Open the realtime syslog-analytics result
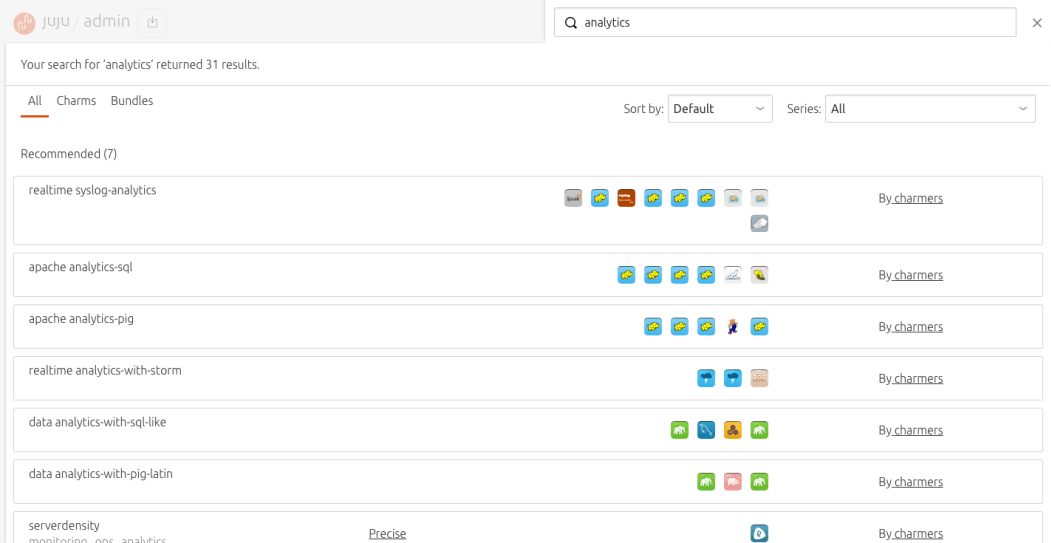 [x=528, y=210]
